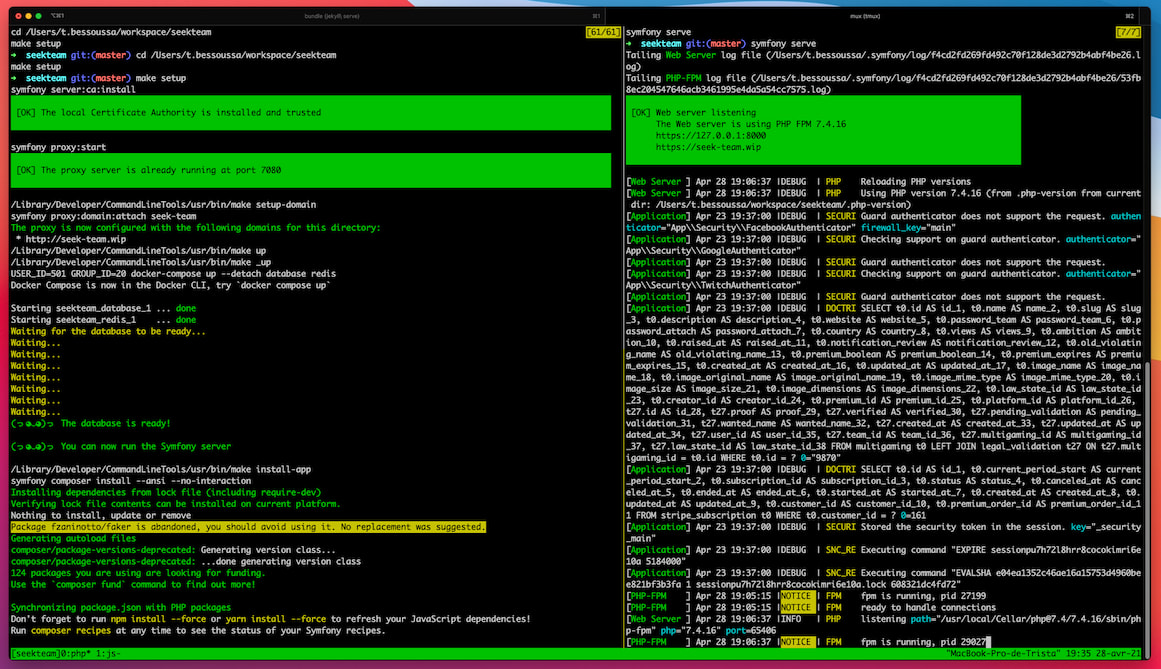Maximize the terminal with the green button

(39, 16)
